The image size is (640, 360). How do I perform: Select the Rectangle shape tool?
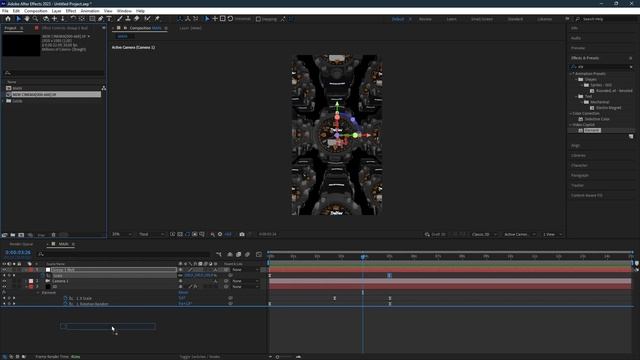coord(92,19)
